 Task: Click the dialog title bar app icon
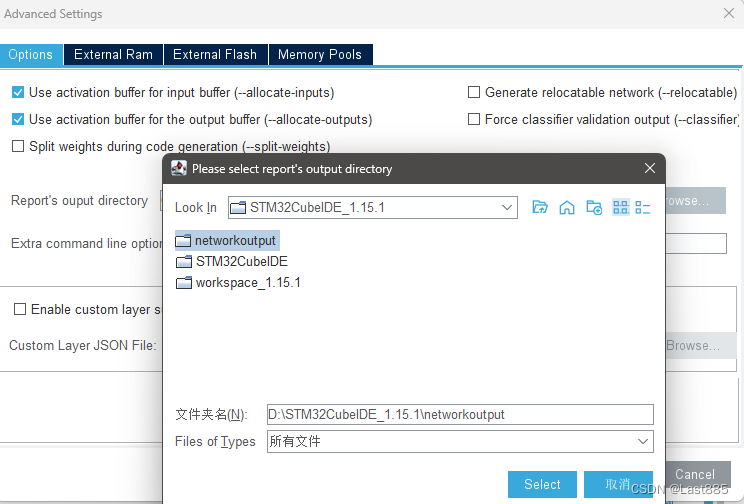point(179,168)
